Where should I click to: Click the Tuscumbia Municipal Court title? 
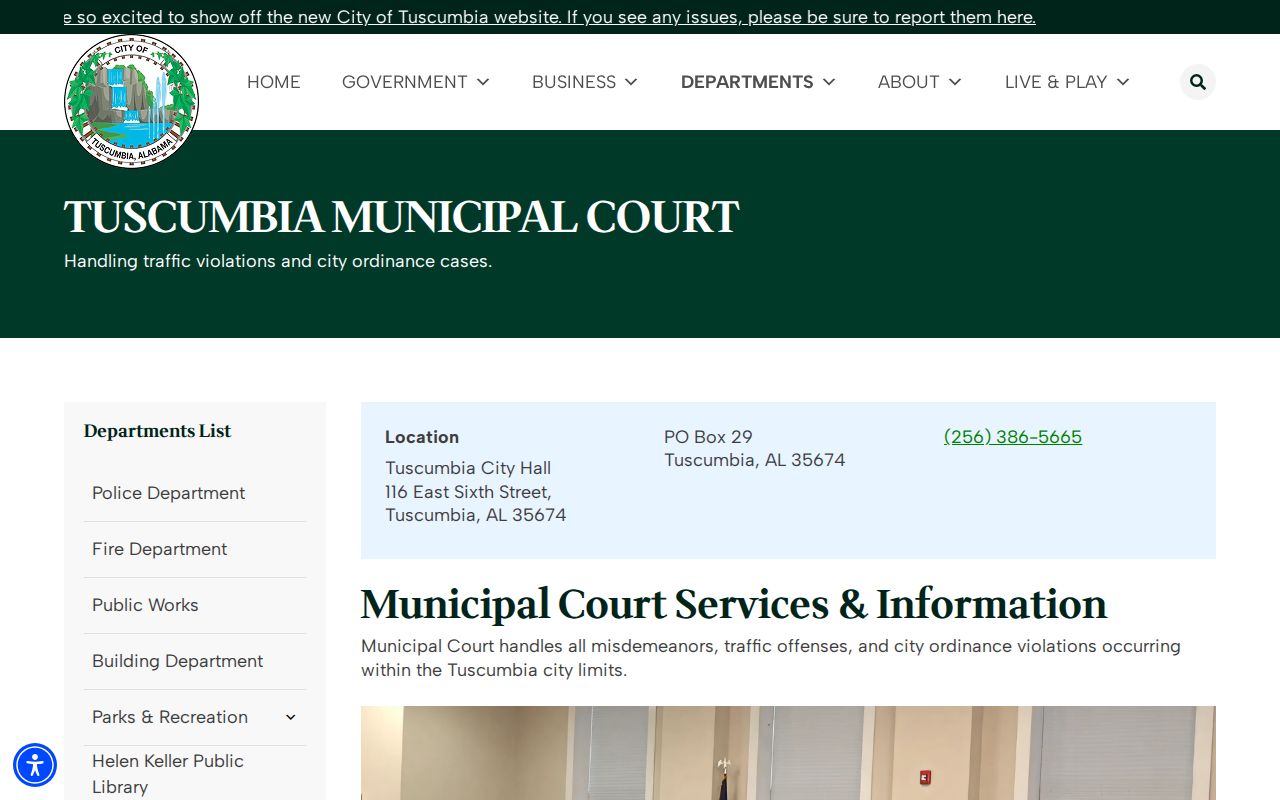click(x=401, y=217)
